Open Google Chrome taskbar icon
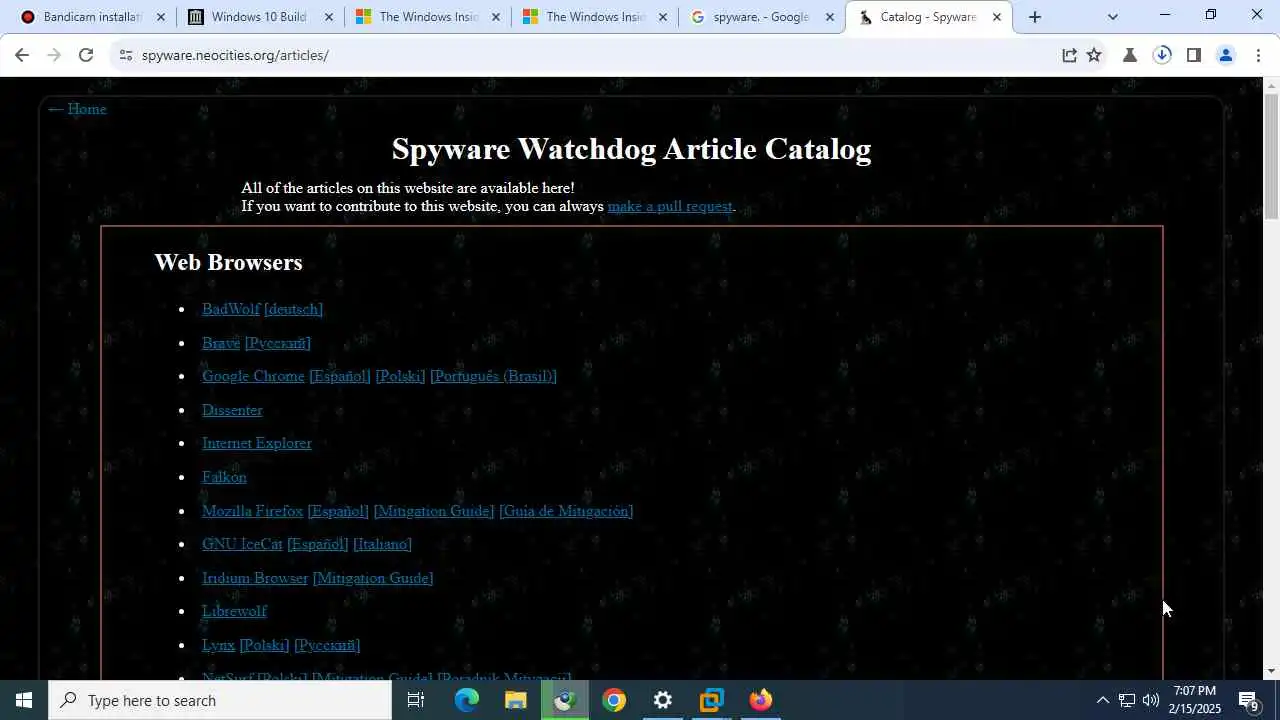Screen dimensions: 1280x720 click(x=614, y=700)
